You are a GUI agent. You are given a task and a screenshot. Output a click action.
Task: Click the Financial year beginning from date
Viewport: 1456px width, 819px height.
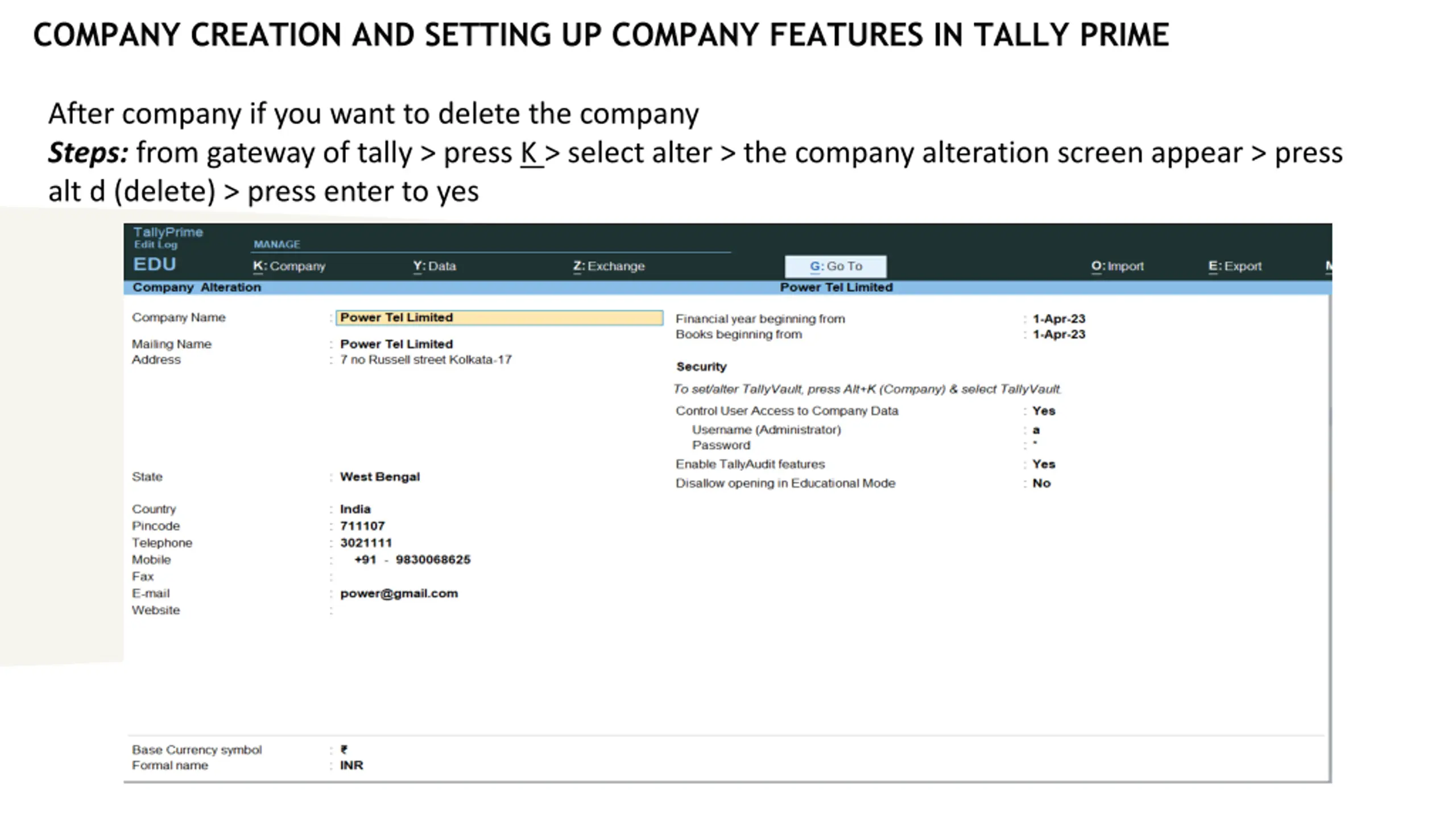point(1058,318)
